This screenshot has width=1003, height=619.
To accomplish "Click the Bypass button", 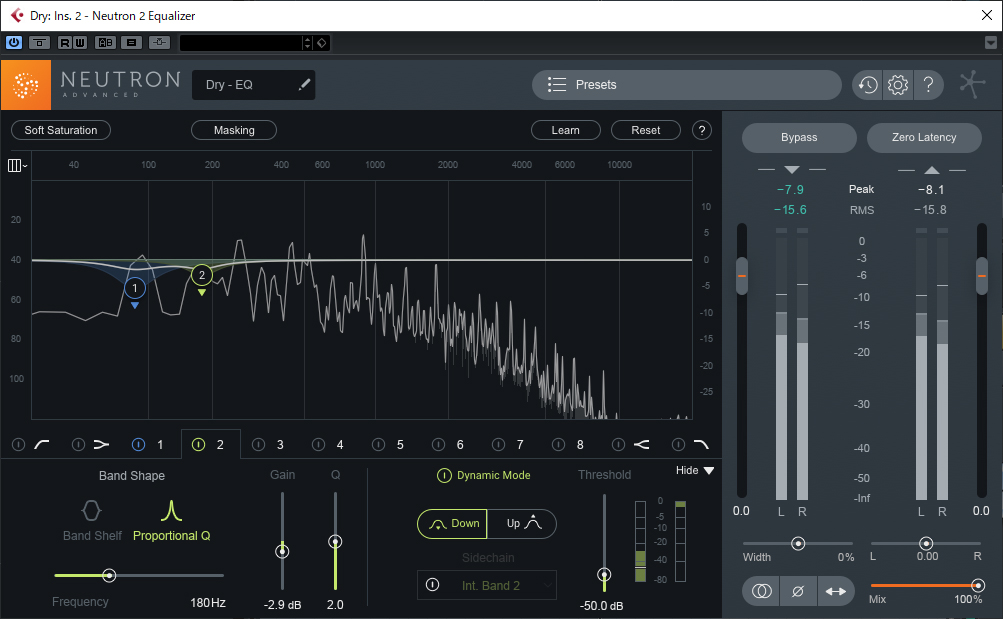I will point(799,137).
